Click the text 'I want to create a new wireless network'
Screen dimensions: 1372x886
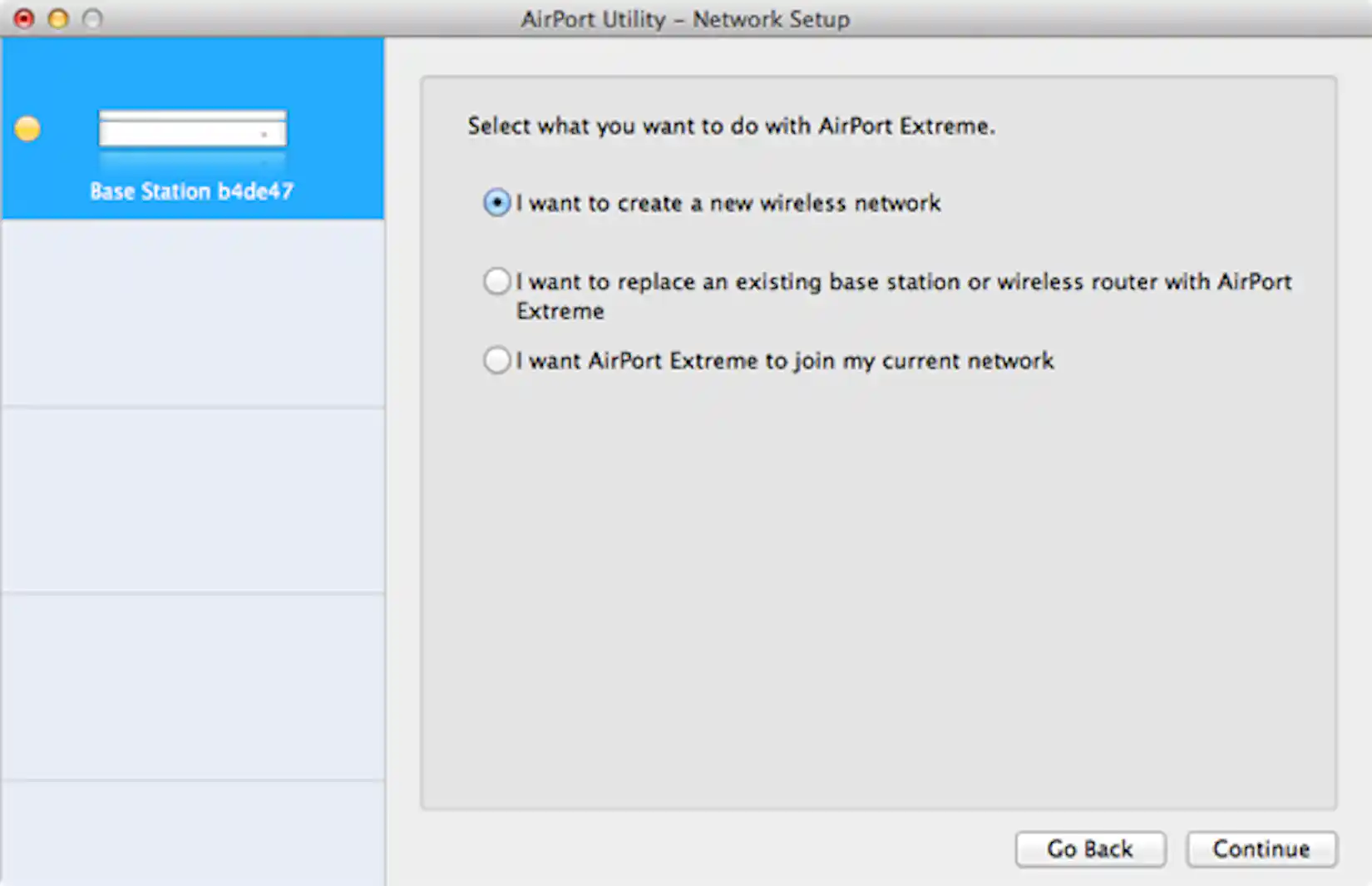pos(728,202)
